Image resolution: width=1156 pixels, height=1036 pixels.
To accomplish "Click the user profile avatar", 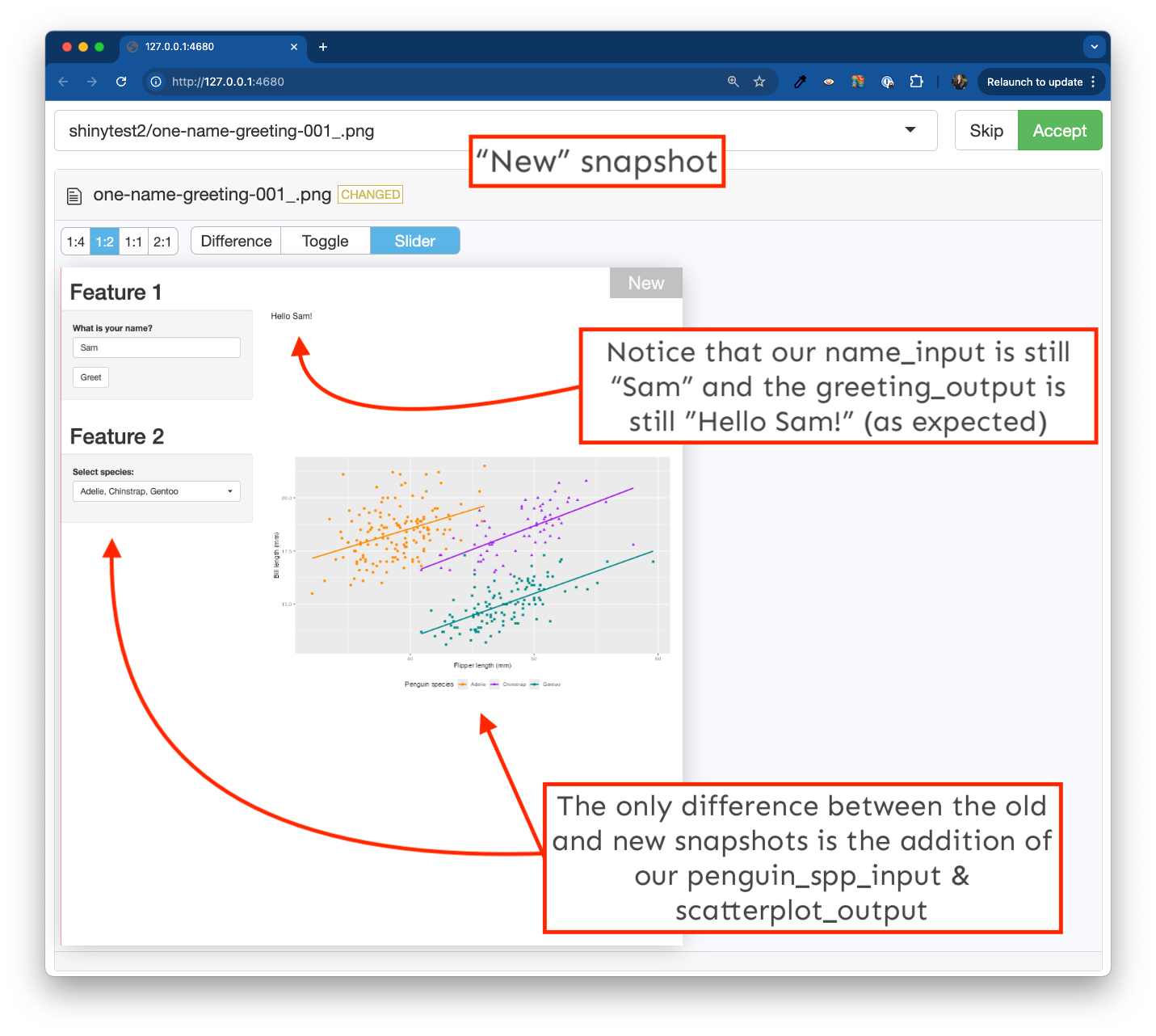I will click(960, 82).
